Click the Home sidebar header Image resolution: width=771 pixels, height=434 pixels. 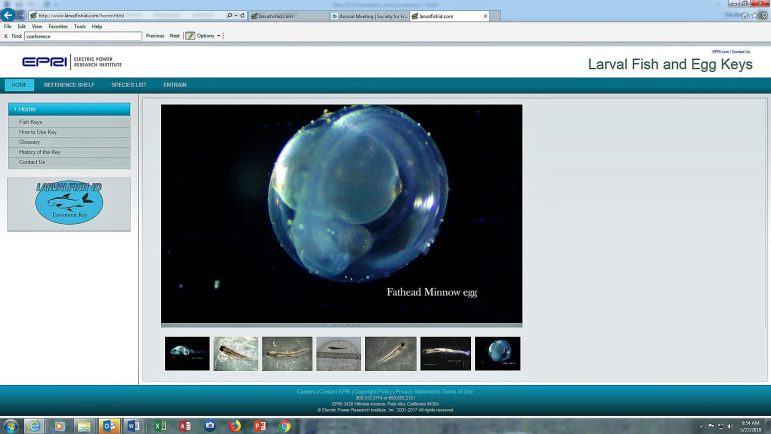click(x=69, y=109)
